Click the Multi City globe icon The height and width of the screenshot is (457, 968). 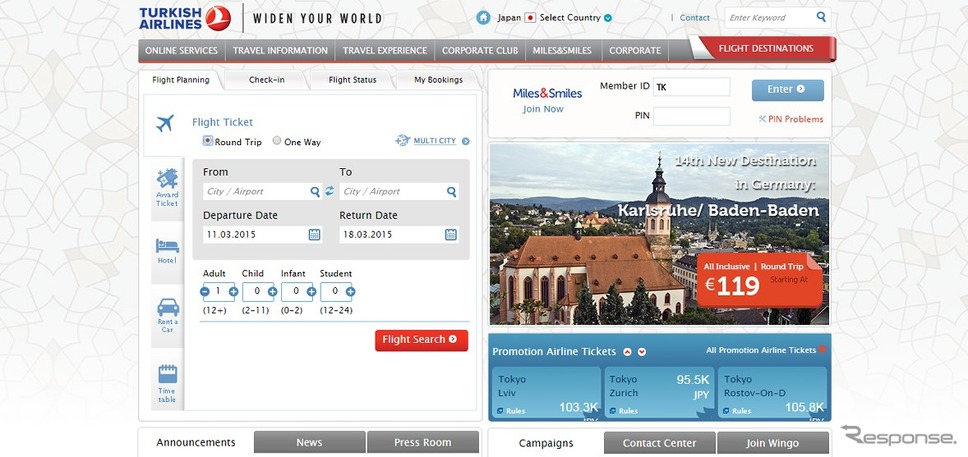pyautogui.click(x=403, y=140)
